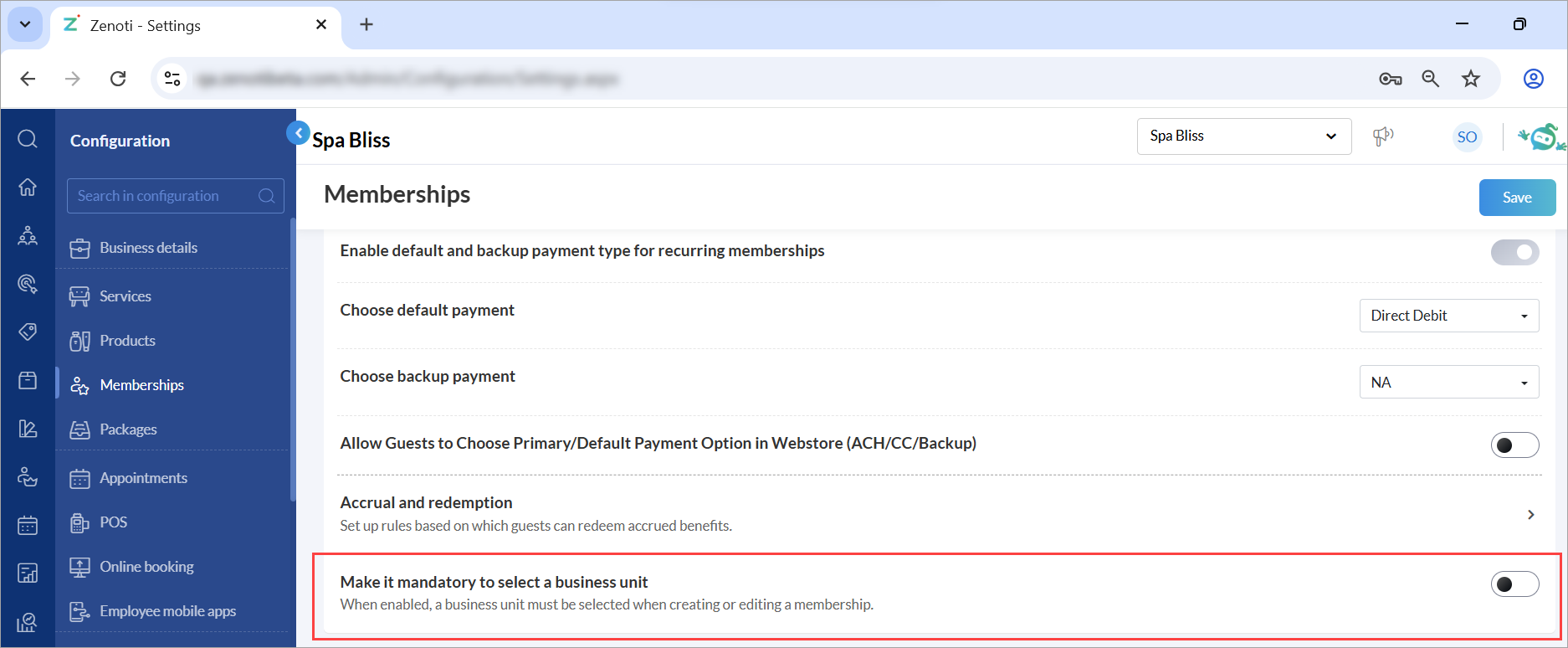Bookmark this page with star icon
The image size is (1568, 648).
point(1470,79)
